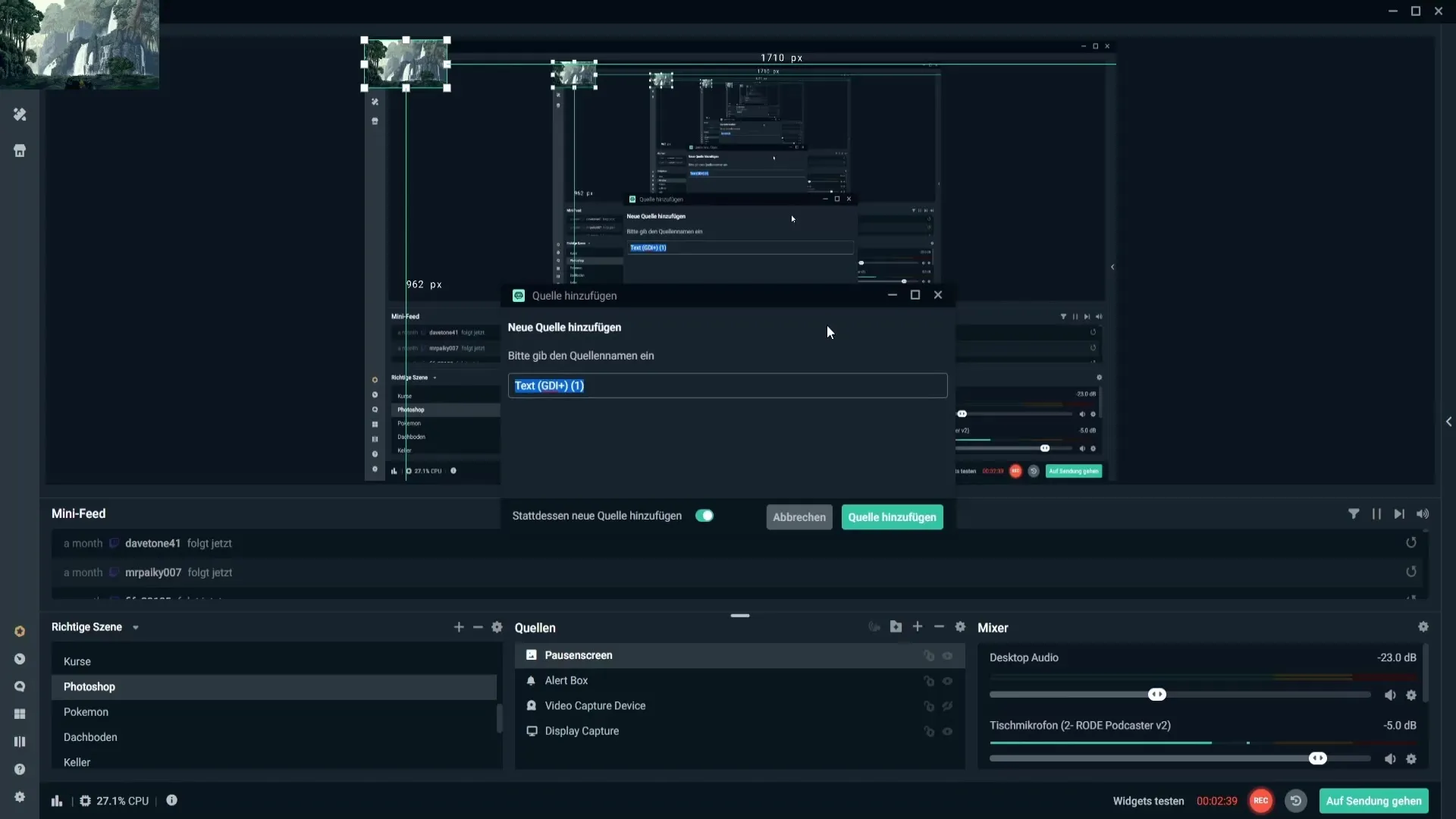The image size is (1456, 819).
Task: Click the waterfall thumbnail in top-left corner
Action: pyautogui.click(x=80, y=44)
